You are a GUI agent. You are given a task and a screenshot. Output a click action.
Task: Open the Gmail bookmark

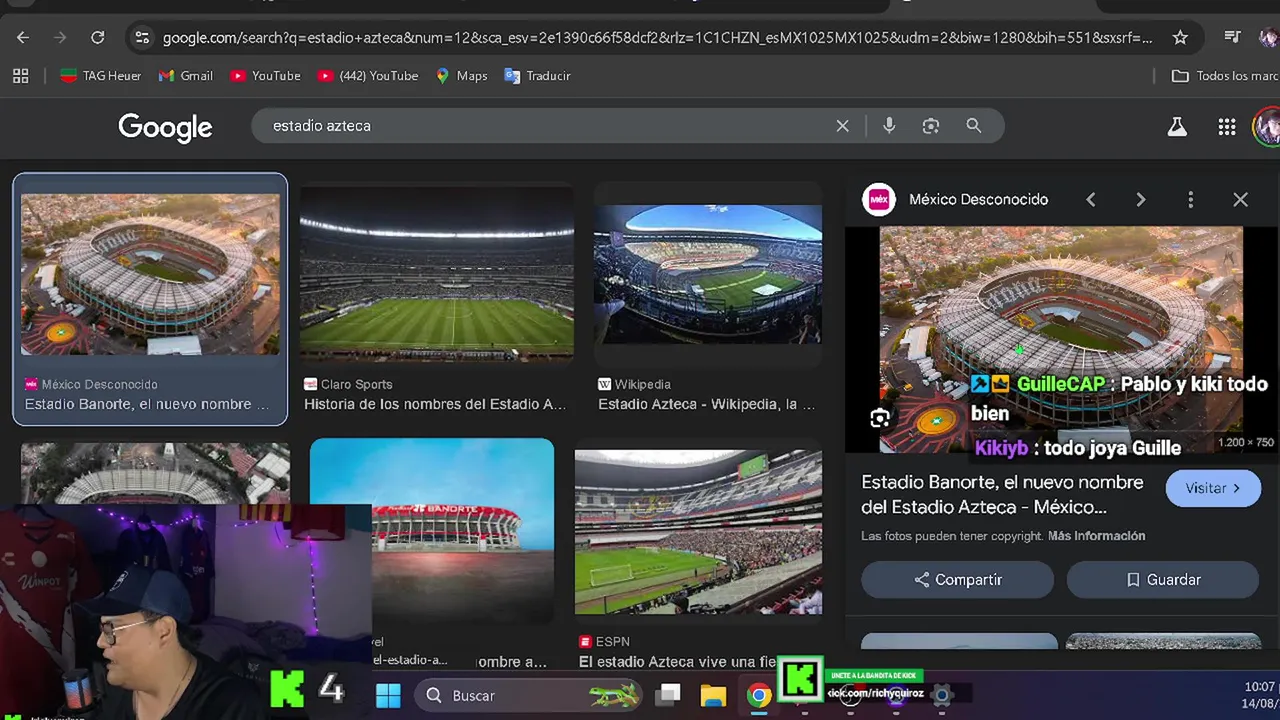tap(185, 76)
